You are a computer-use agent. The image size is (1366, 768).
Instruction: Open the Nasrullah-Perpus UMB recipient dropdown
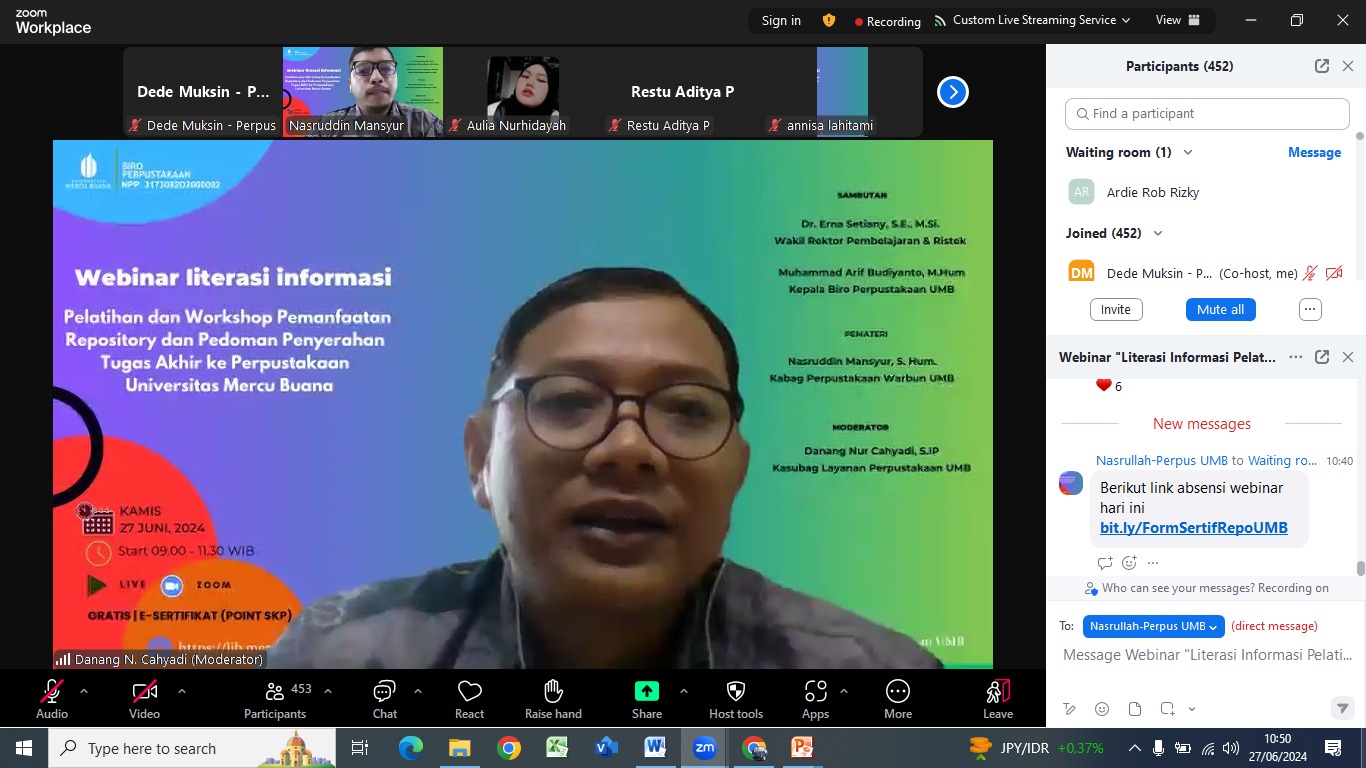coord(1152,626)
